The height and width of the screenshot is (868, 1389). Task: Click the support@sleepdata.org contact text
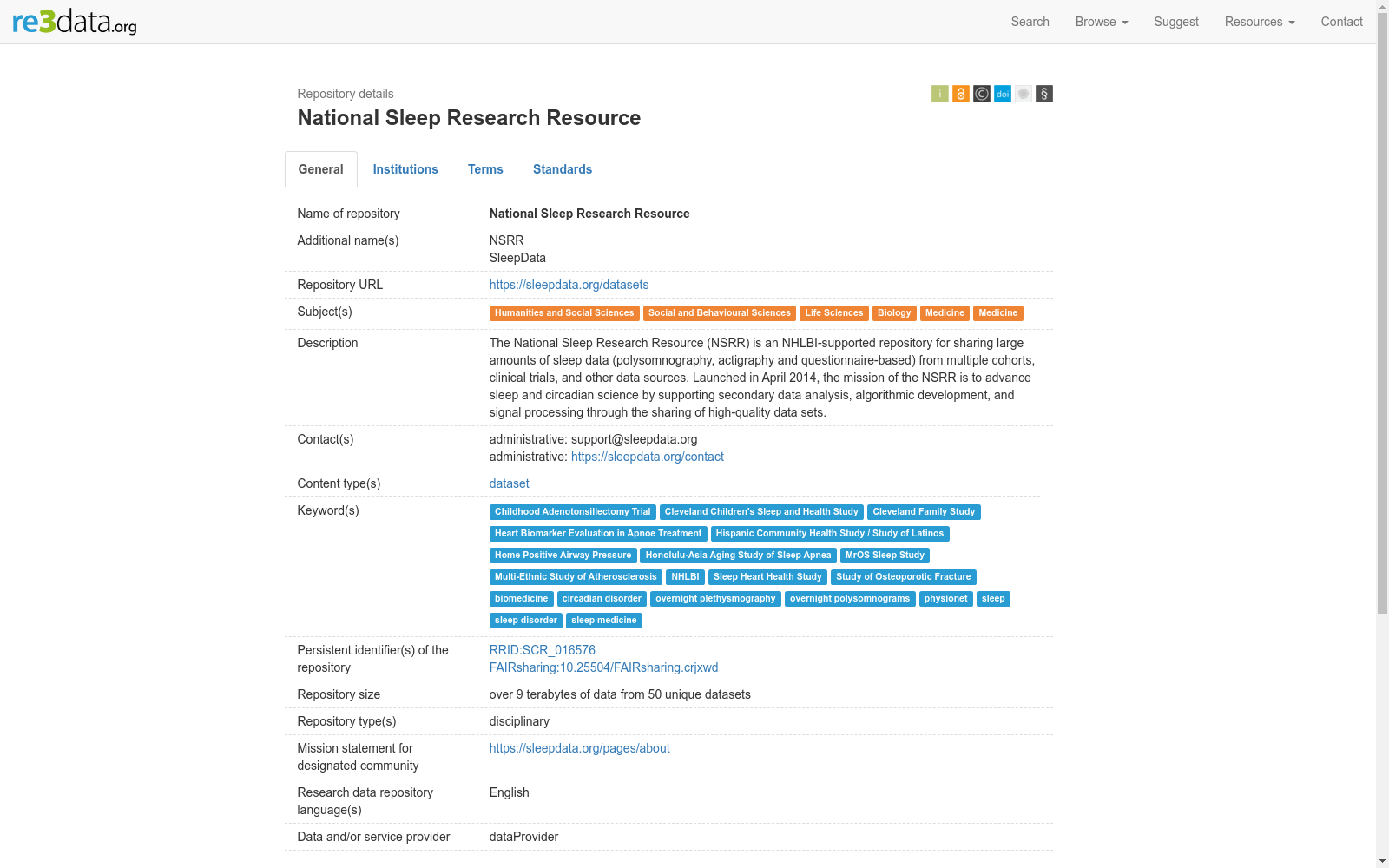(x=634, y=439)
